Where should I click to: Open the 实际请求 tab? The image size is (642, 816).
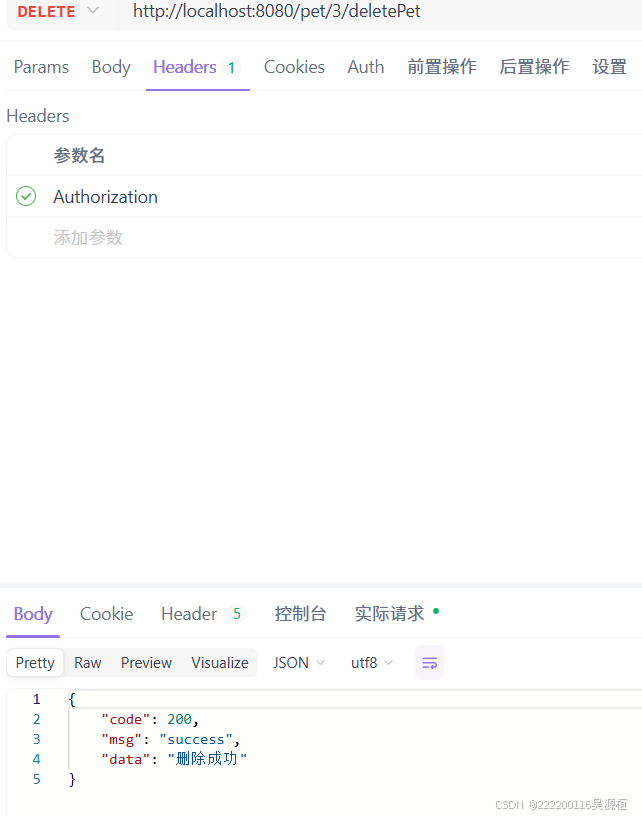pos(396,614)
